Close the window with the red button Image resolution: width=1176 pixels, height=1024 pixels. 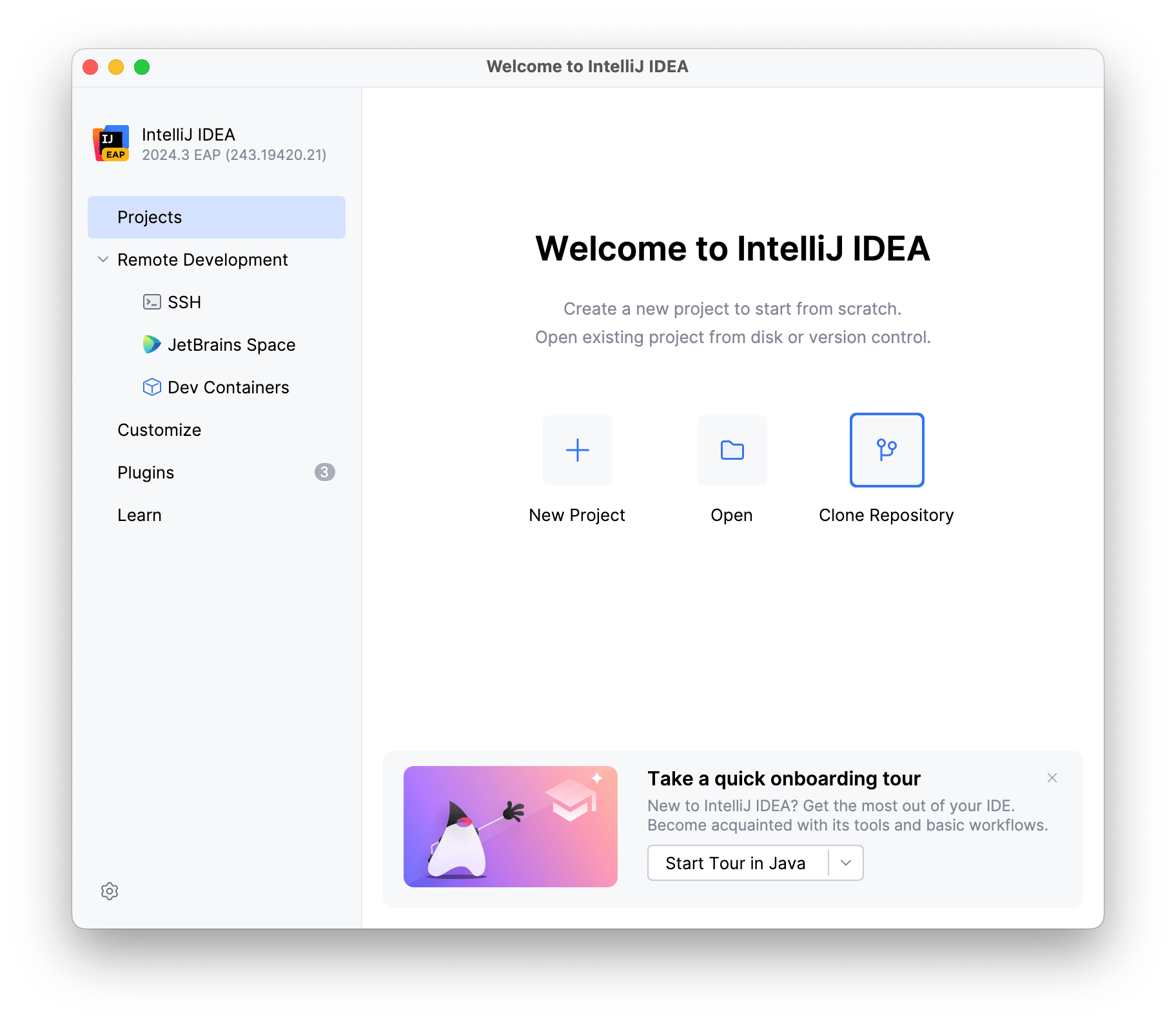click(90, 67)
